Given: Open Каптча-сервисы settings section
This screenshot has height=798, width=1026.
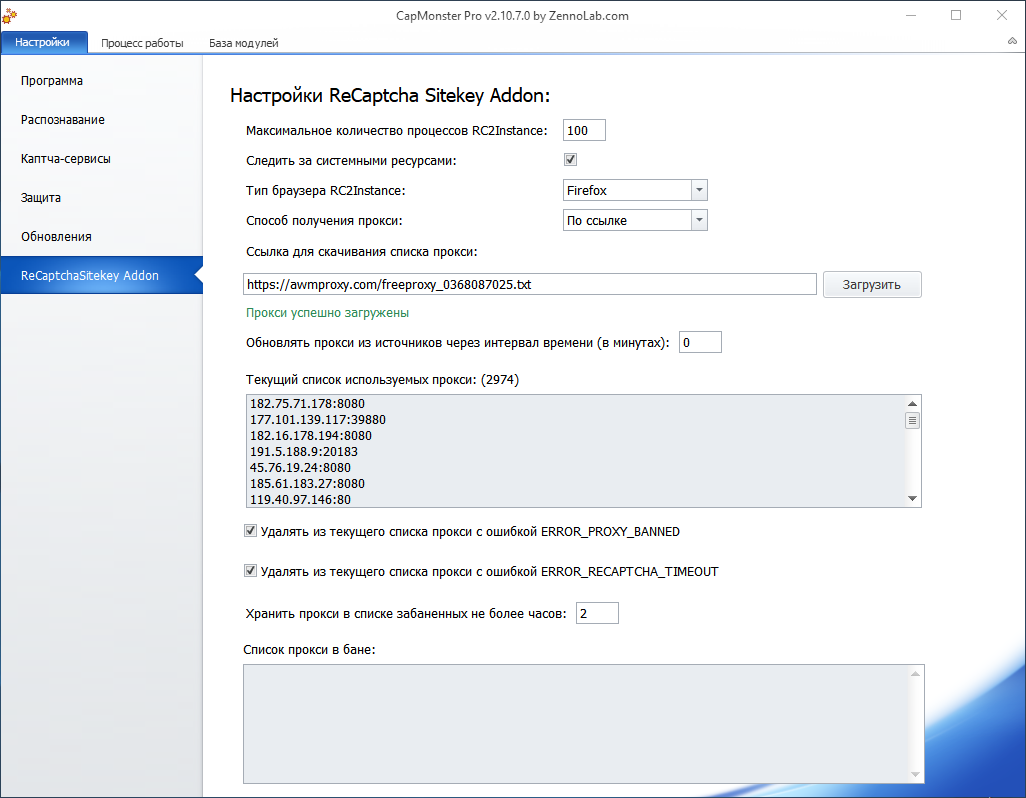Looking at the screenshot, I should pyautogui.click(x=101, y=158).
